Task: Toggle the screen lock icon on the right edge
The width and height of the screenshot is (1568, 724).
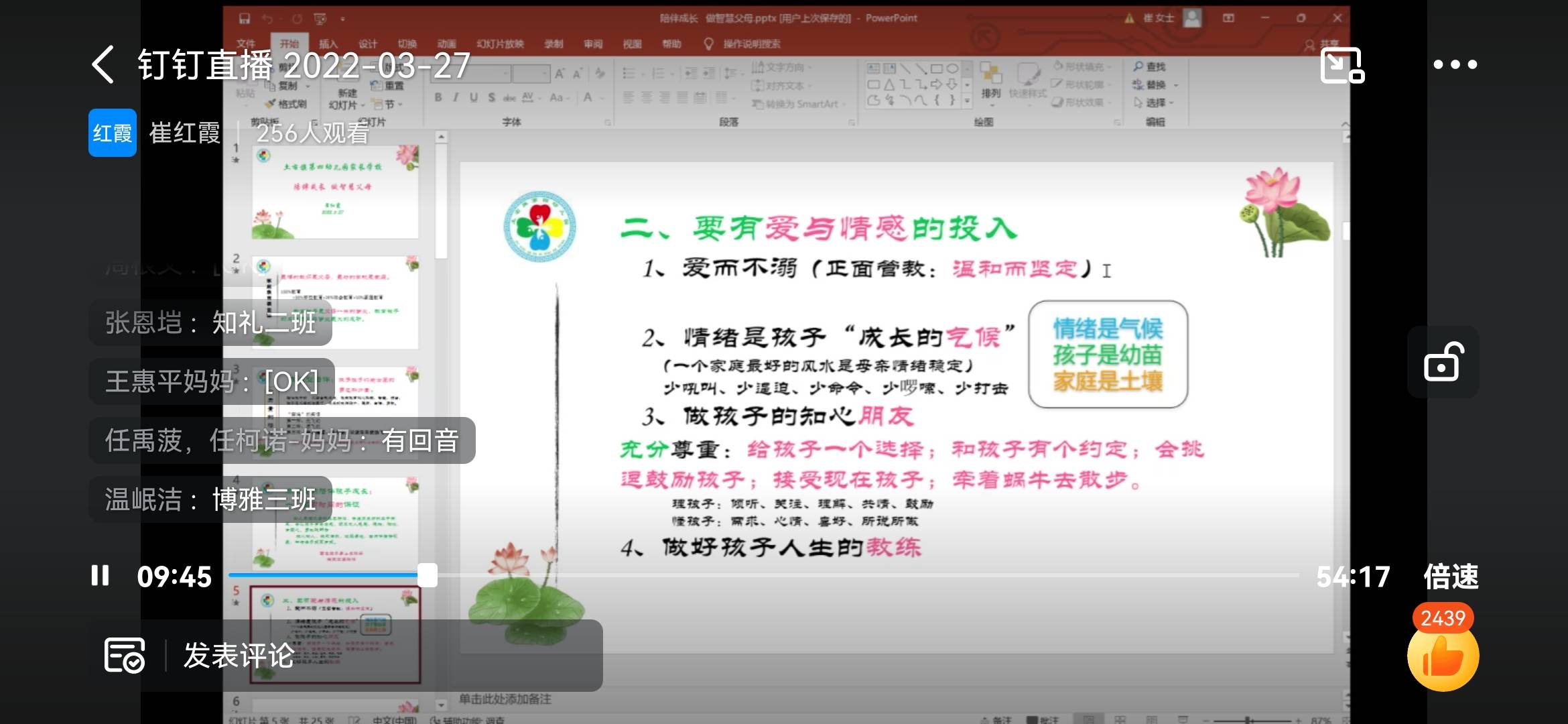Action: 1442,362
